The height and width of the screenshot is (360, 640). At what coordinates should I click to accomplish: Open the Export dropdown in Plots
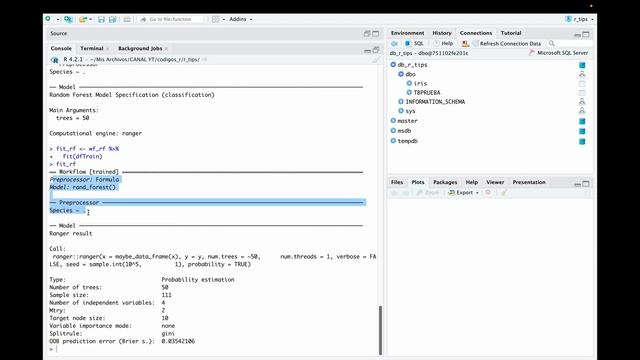(464, 193)
